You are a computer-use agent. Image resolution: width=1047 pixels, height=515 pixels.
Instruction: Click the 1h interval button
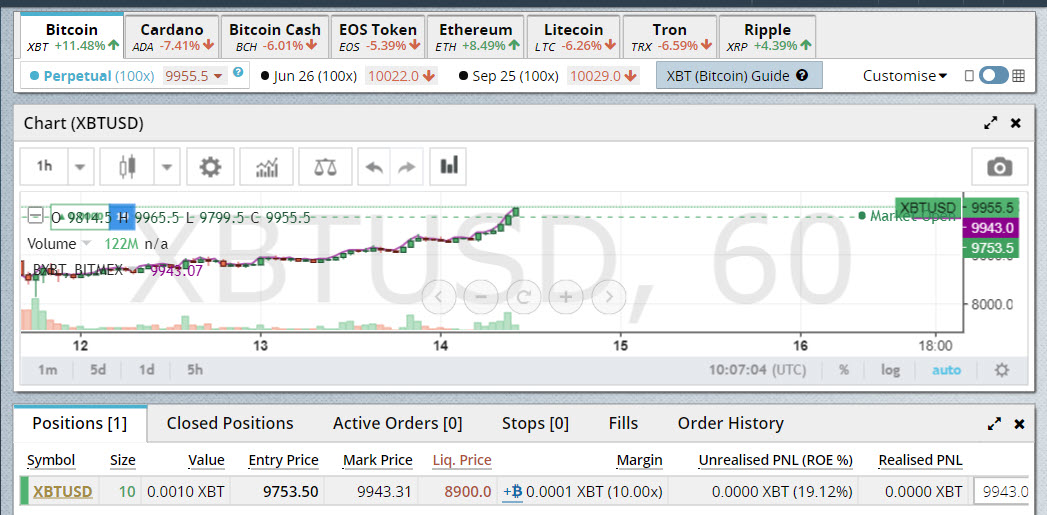tap(44, 166)
